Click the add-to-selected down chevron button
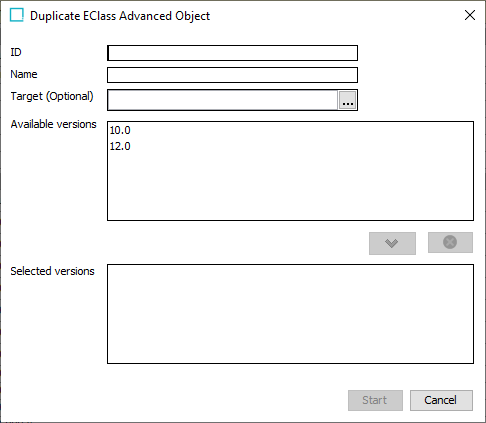This screenshot has height=423, width=486. (x=392, y=243)
